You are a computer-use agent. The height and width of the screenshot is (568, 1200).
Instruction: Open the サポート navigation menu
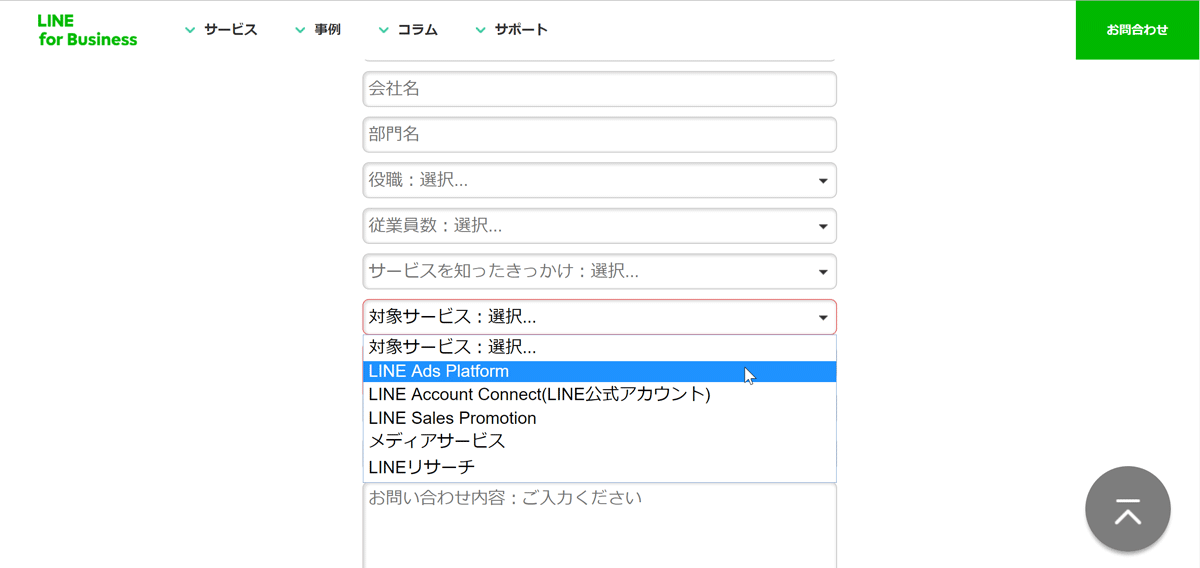click(x=511, y=30)
